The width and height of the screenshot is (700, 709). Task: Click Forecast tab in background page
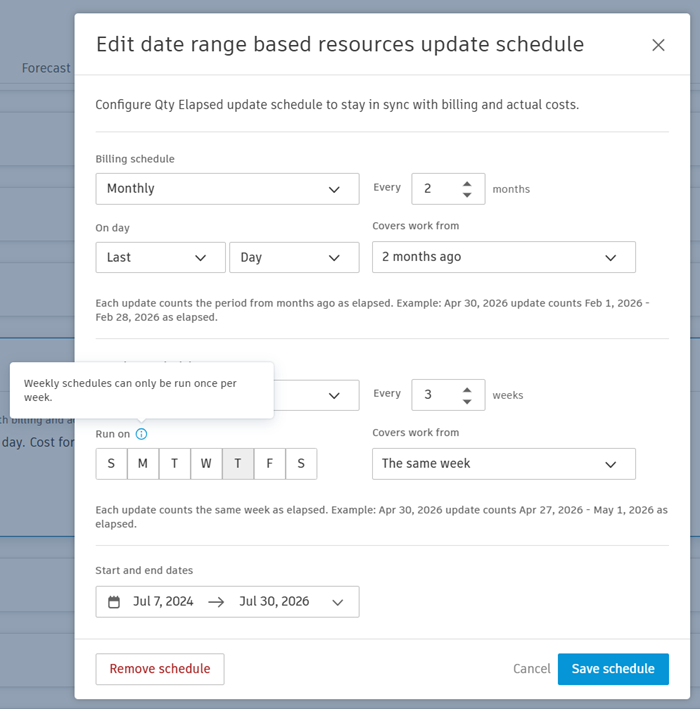pos(46,68)
